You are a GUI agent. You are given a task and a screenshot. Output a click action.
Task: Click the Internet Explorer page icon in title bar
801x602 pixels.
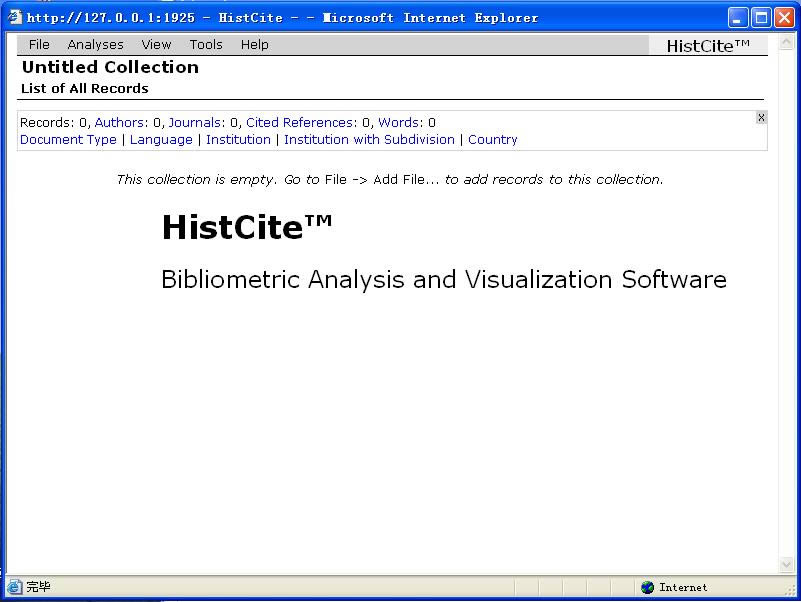point(14,17)
